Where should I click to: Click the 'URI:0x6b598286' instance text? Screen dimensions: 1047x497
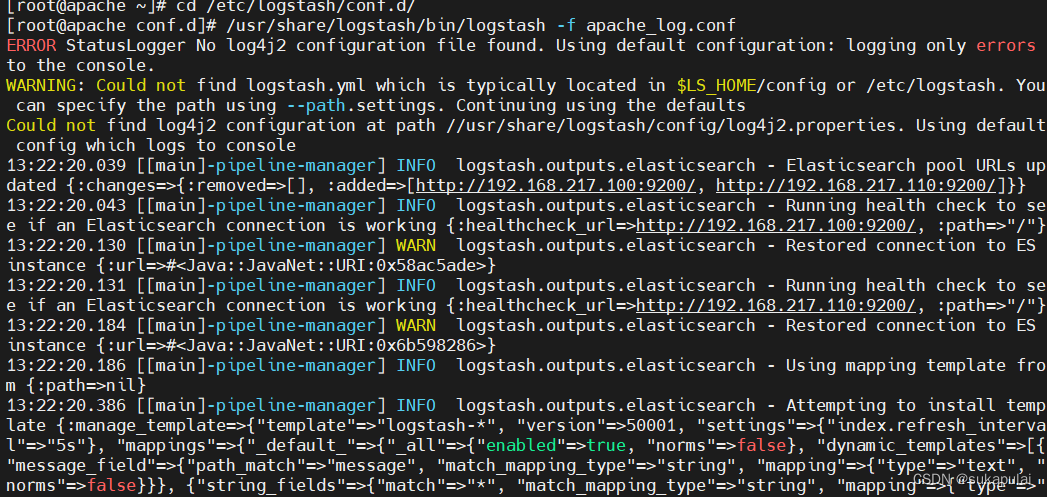[x=411, y=345]
